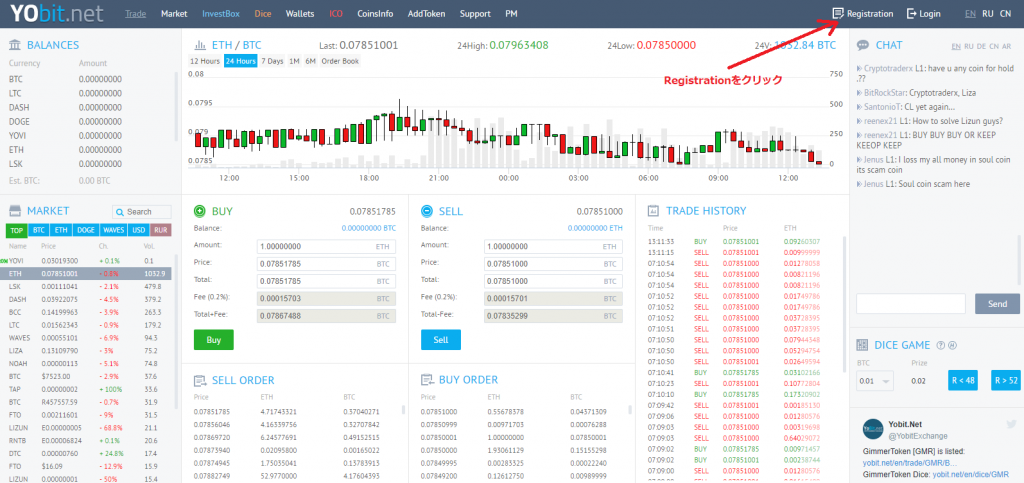Select the RUR market filter tab
Screen dimensions: 1024x483
tap(161, 230)
